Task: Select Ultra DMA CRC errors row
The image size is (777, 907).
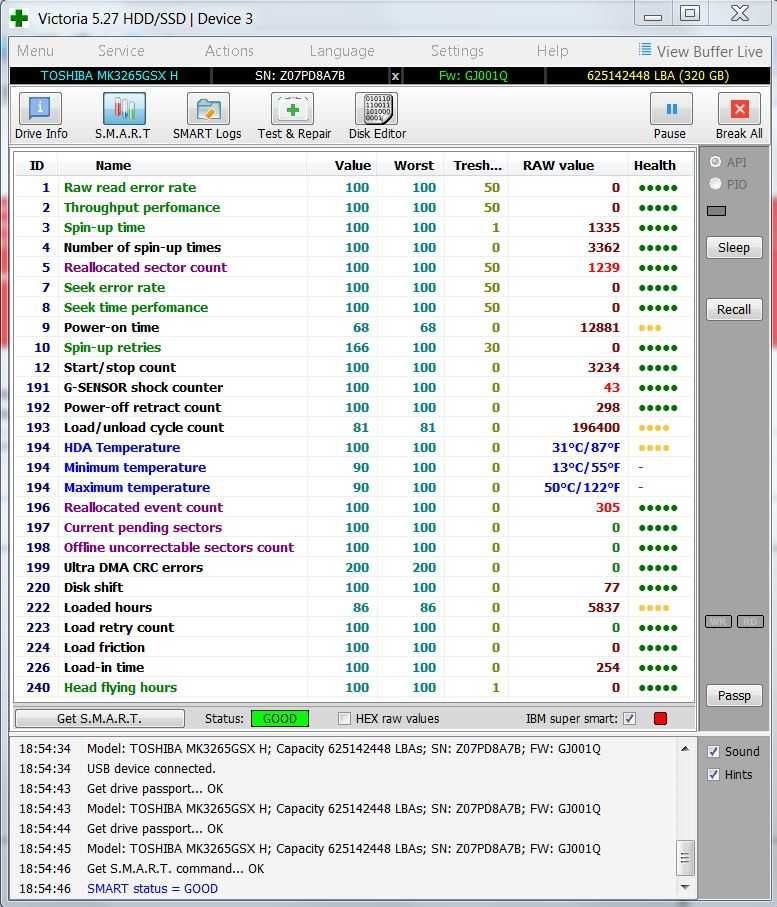Action: pos(353,567)
